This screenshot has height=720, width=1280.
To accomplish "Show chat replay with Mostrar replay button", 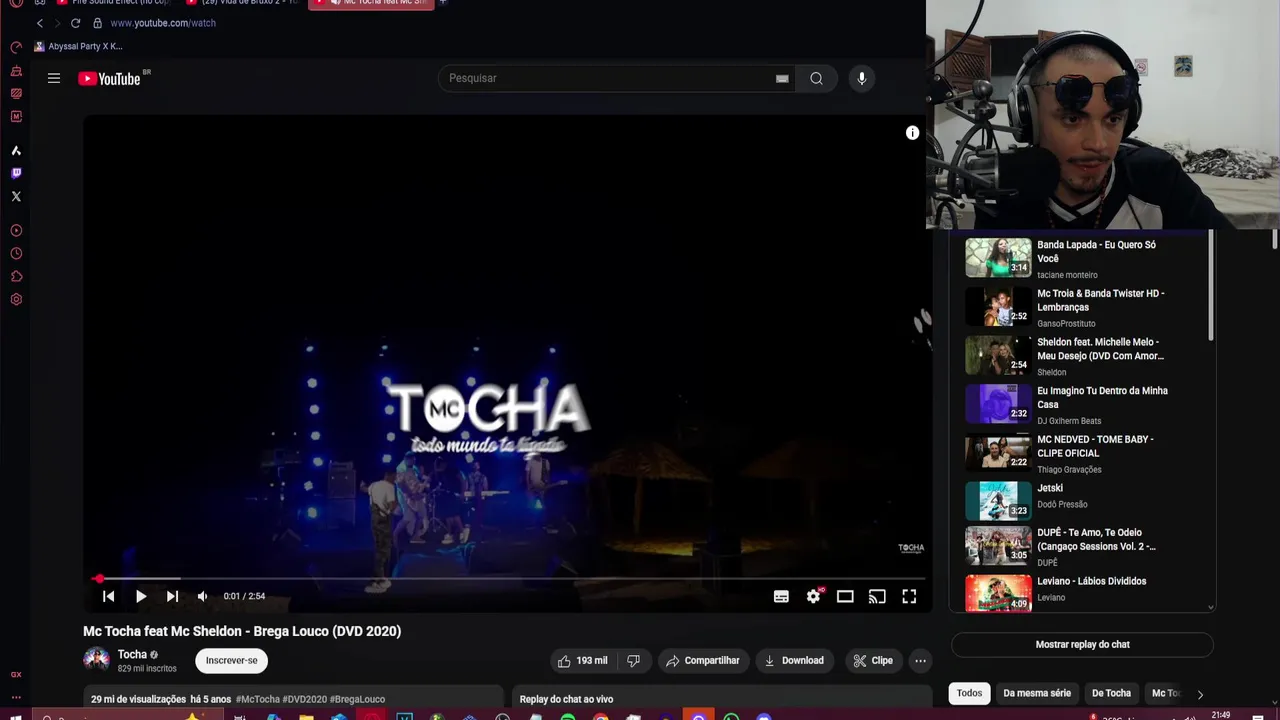I will [x=1082, y=644].
